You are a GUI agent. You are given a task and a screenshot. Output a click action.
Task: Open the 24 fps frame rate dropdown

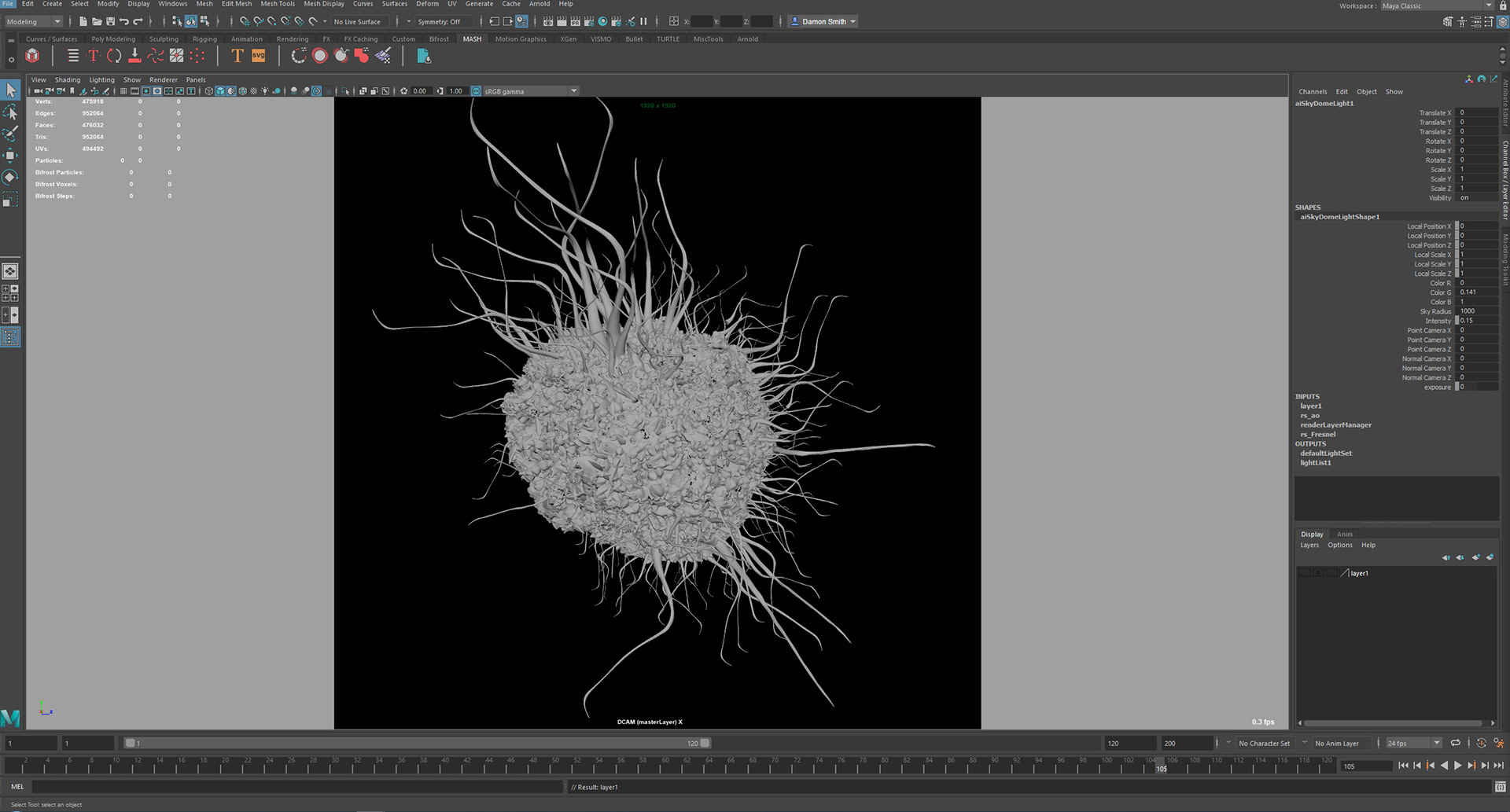tap(1413, 743)
